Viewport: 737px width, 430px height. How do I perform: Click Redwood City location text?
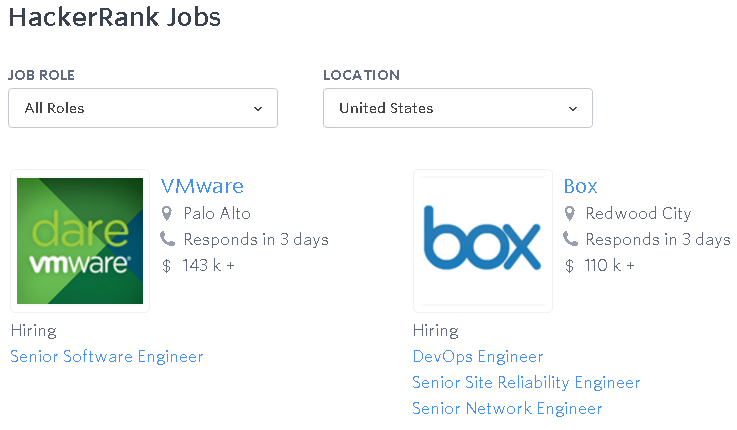coord(638,214)
